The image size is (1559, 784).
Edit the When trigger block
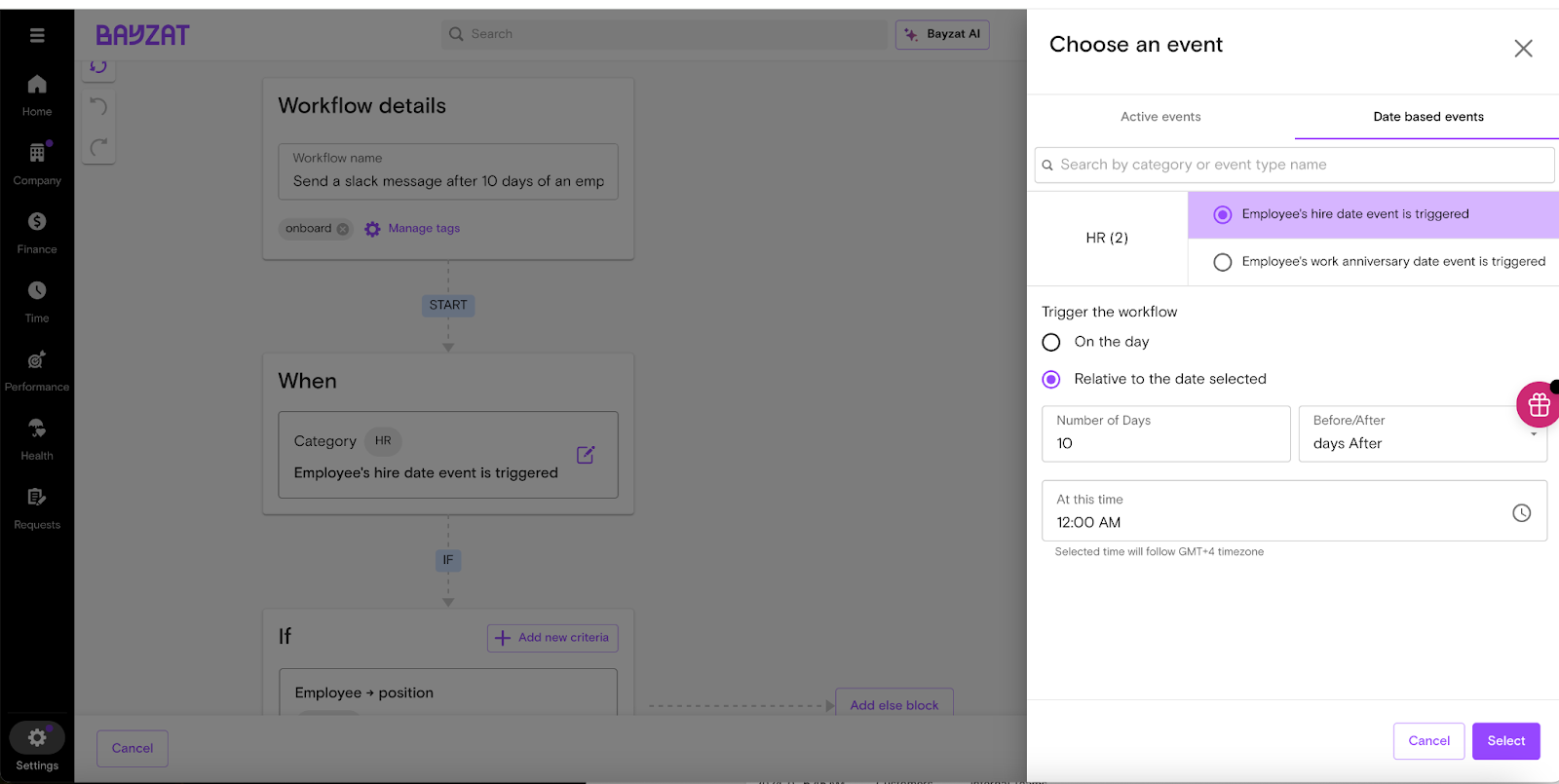pyautogui.click(x=586, y=455)
